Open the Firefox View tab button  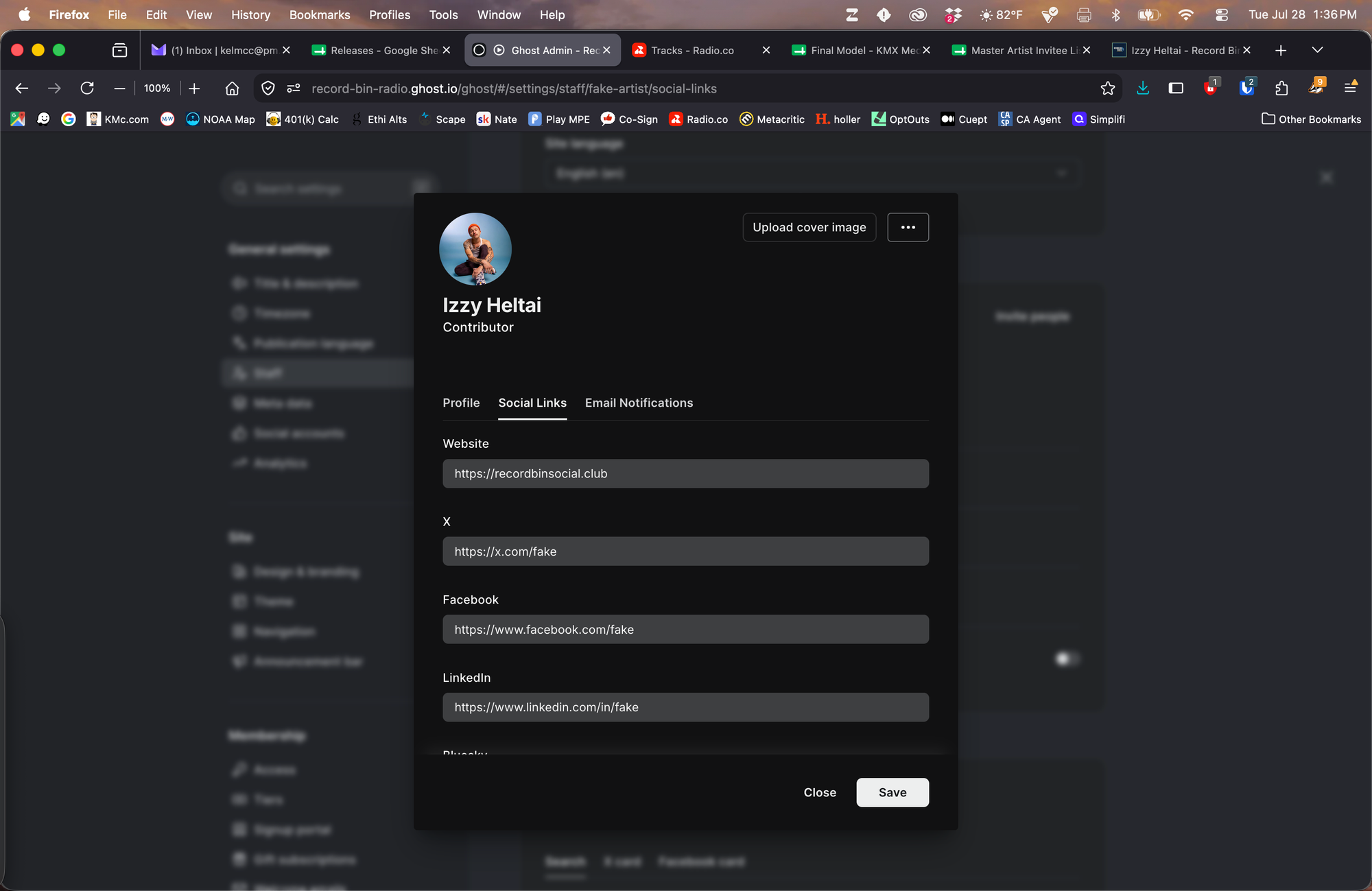[119, 50]
